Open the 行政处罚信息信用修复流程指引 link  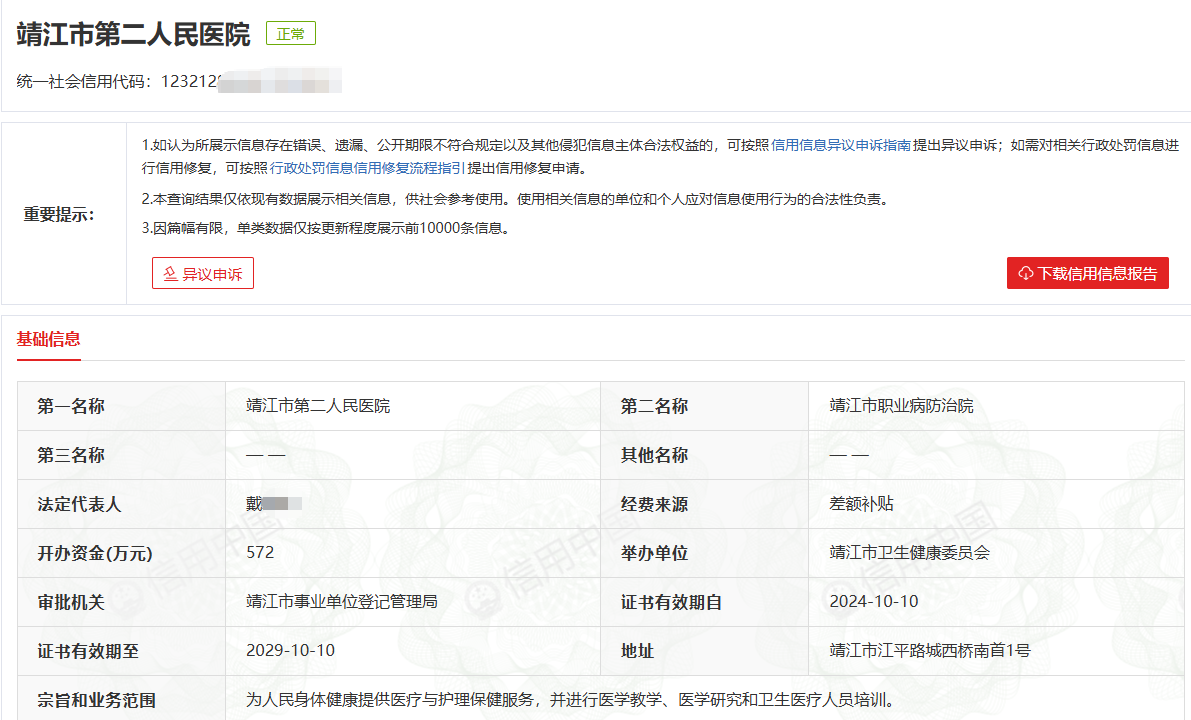tap(367, 168)
